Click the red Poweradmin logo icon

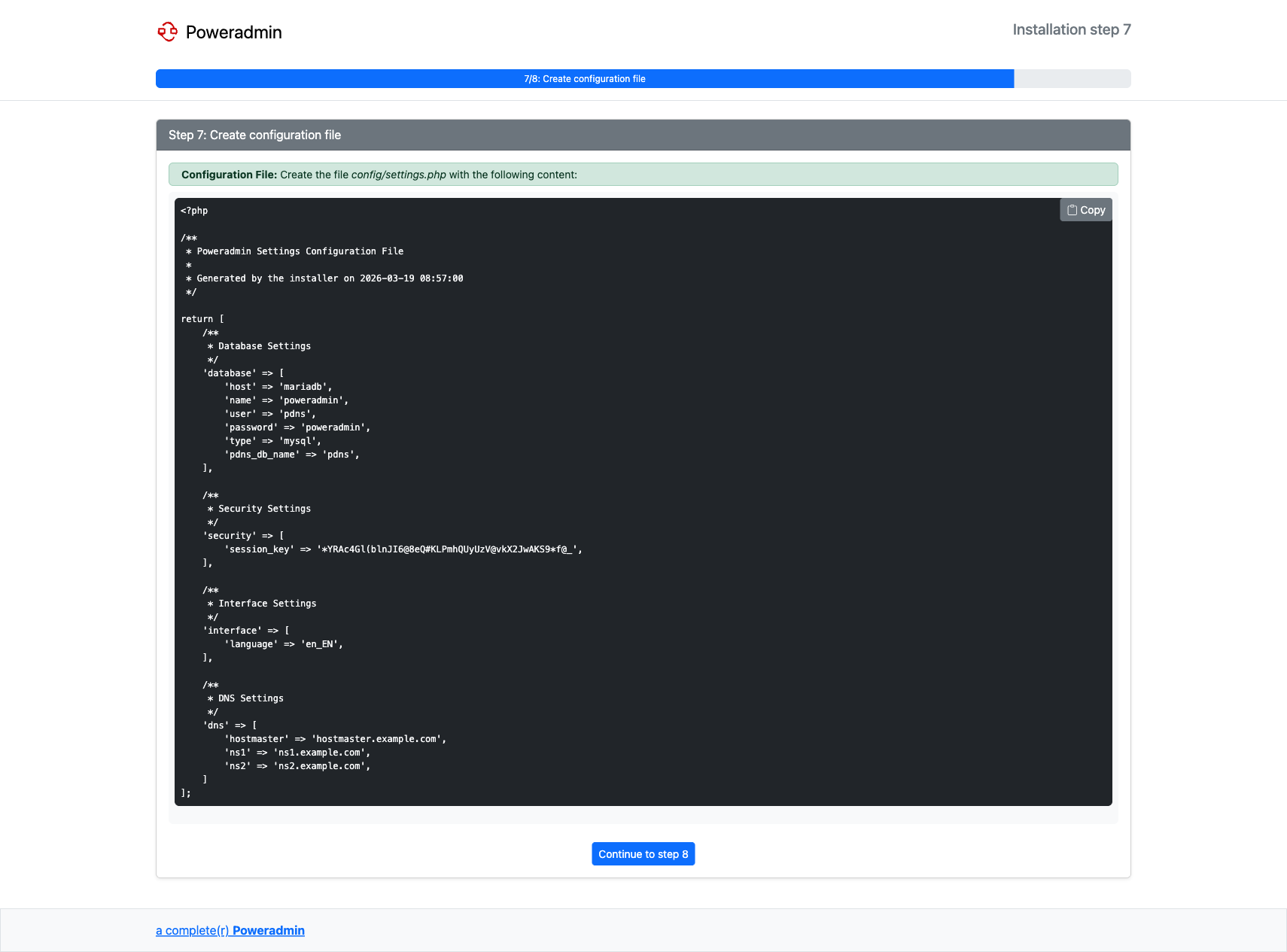(x=167, y=32)
